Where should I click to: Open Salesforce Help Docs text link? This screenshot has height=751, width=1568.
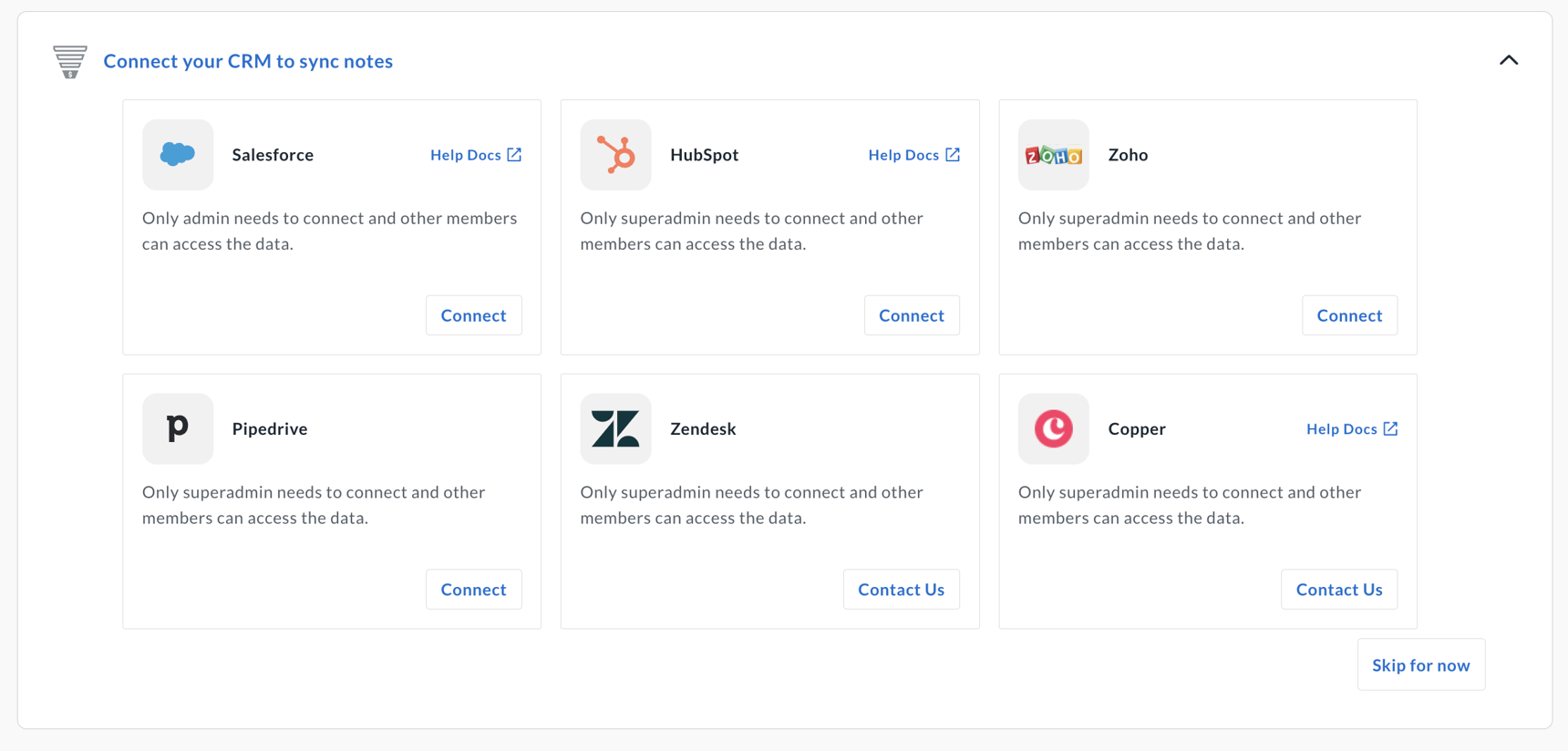[x=465, y=155]
